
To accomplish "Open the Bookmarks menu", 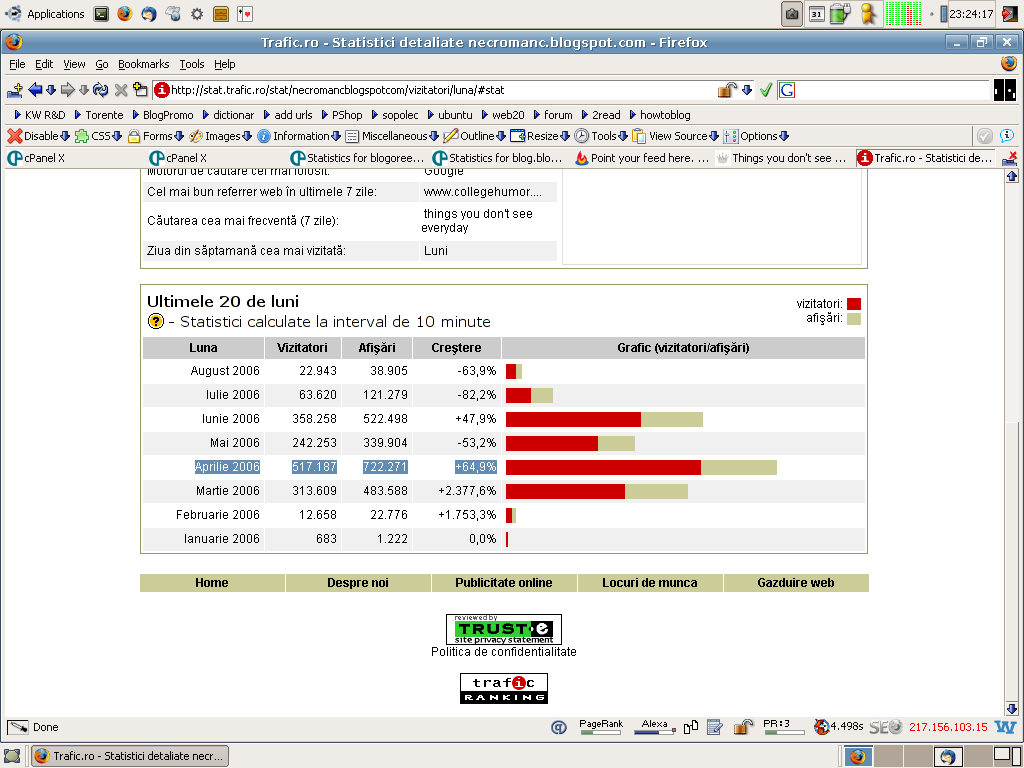I will (144, 64).
